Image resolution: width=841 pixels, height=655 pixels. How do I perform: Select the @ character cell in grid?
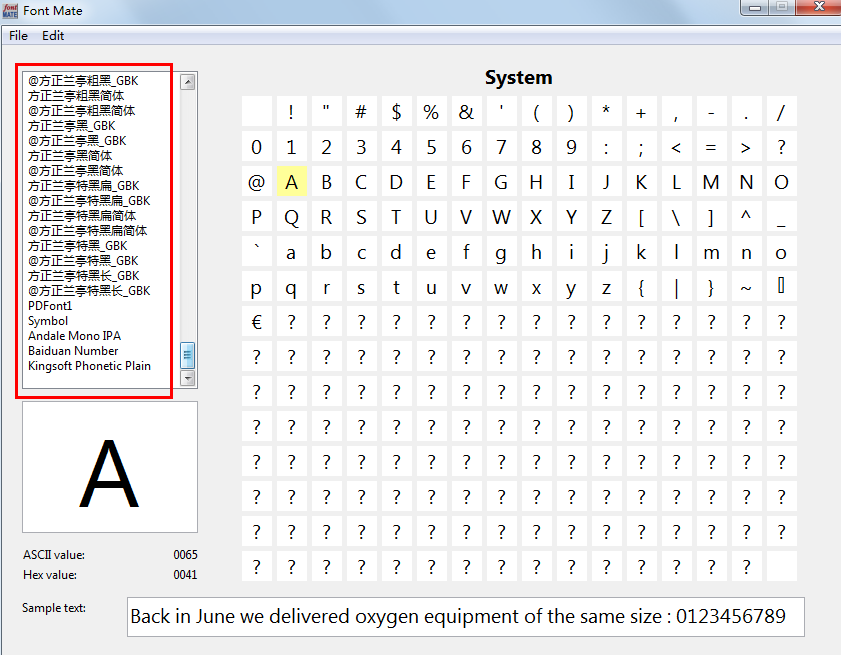tap(256, 182)
